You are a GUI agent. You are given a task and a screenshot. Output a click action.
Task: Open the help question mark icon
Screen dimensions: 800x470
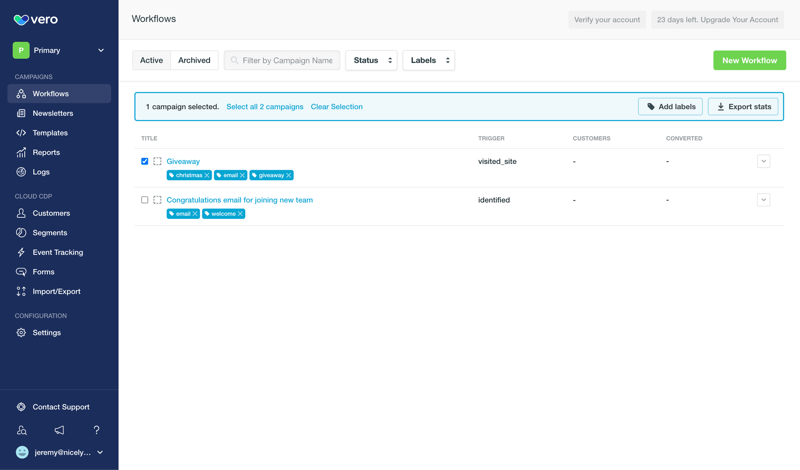[x=96, y=430]
